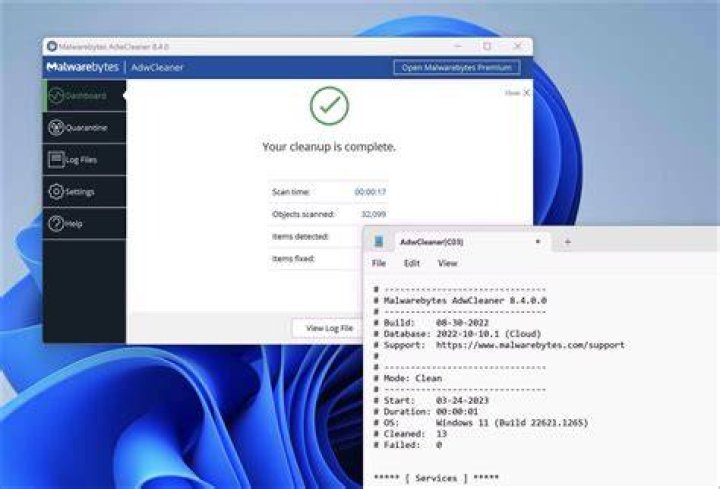
Task: Click the Malwarebytes logo in the header
Action: pyautogui.click(x=83, y=67)
